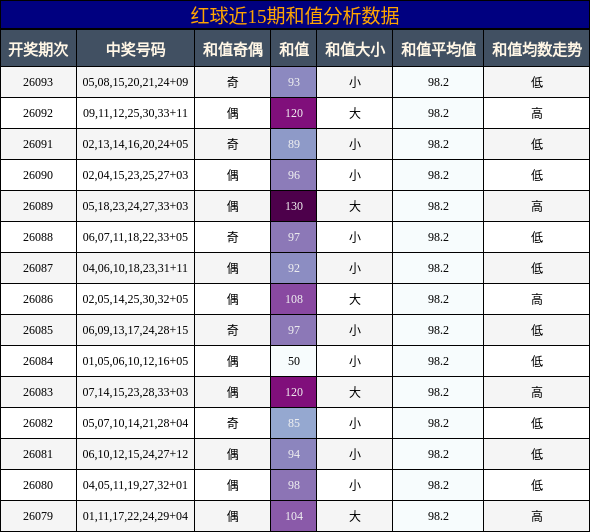The height and width of the screenshot is (532, 590).
Task: Click 97 in the 26088 row
Action: pos(293,237)
